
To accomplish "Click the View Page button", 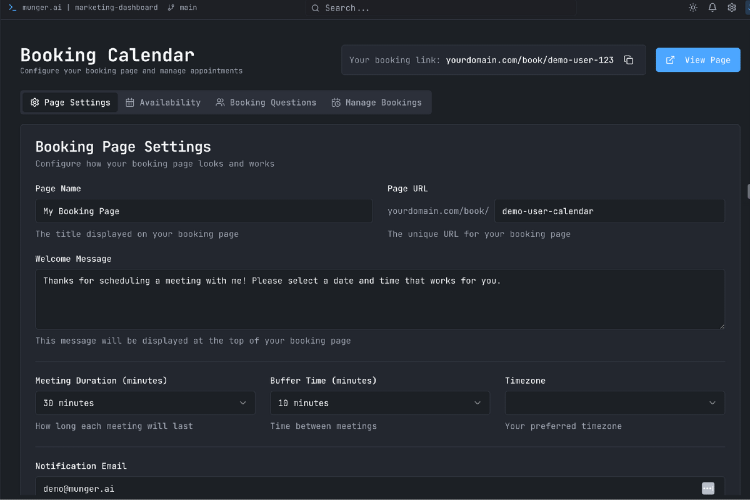I will pos(698,60).
